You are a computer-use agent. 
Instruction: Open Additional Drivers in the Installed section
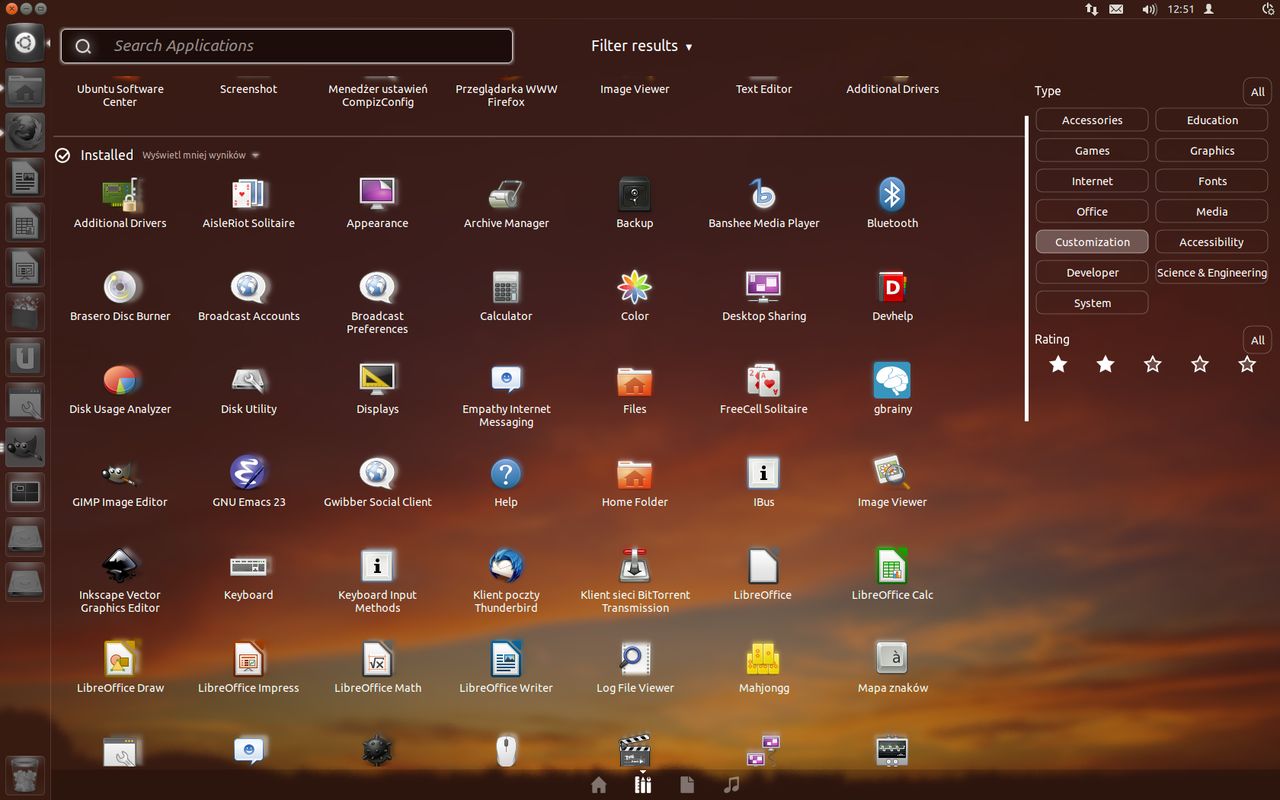pos(120,203)
